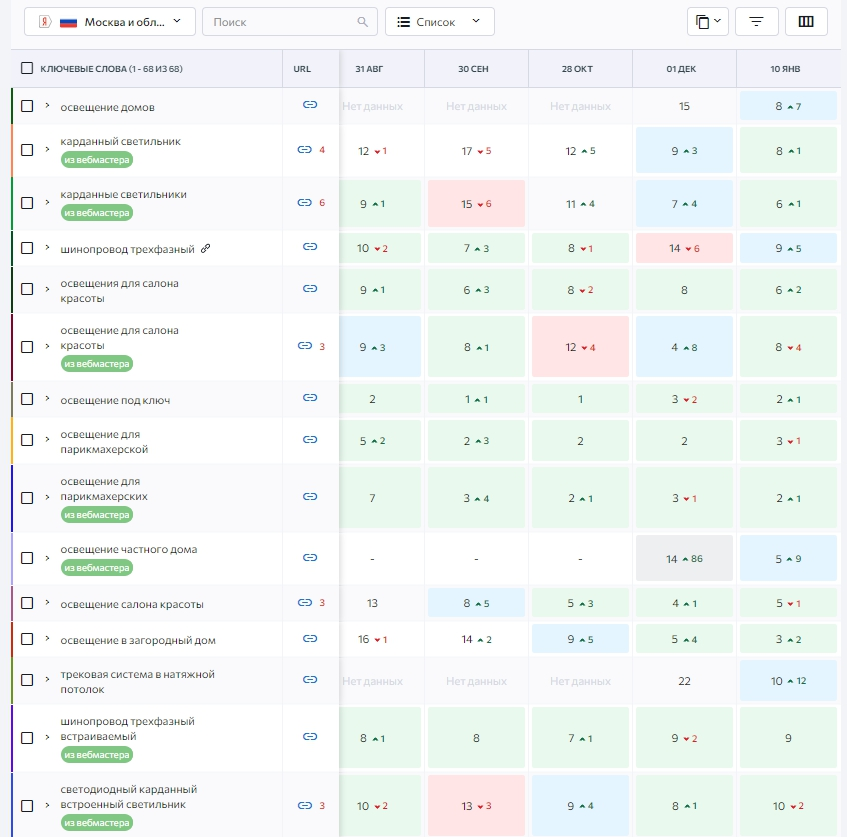Click the keyword освещение салона красоты
The height and width of the screenshot is (837, 847).
[x=132, y=605]
